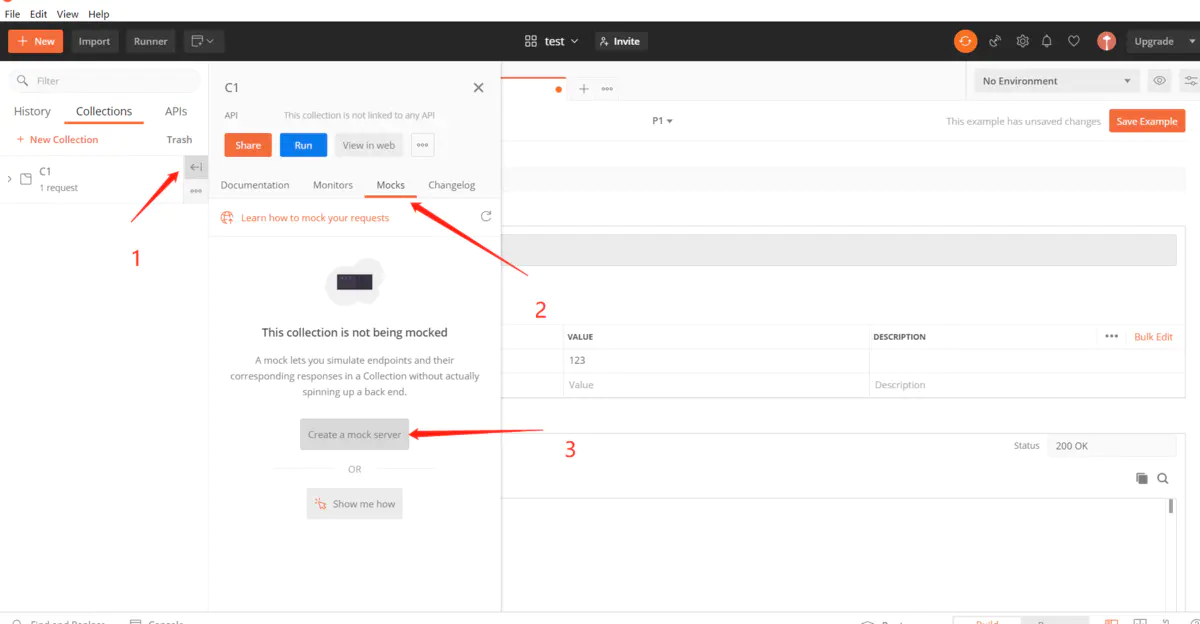The height and width of the screenshot is (624, 1200).
Task: Switch to the Changelog tab
Action: [x=452, y=185]
